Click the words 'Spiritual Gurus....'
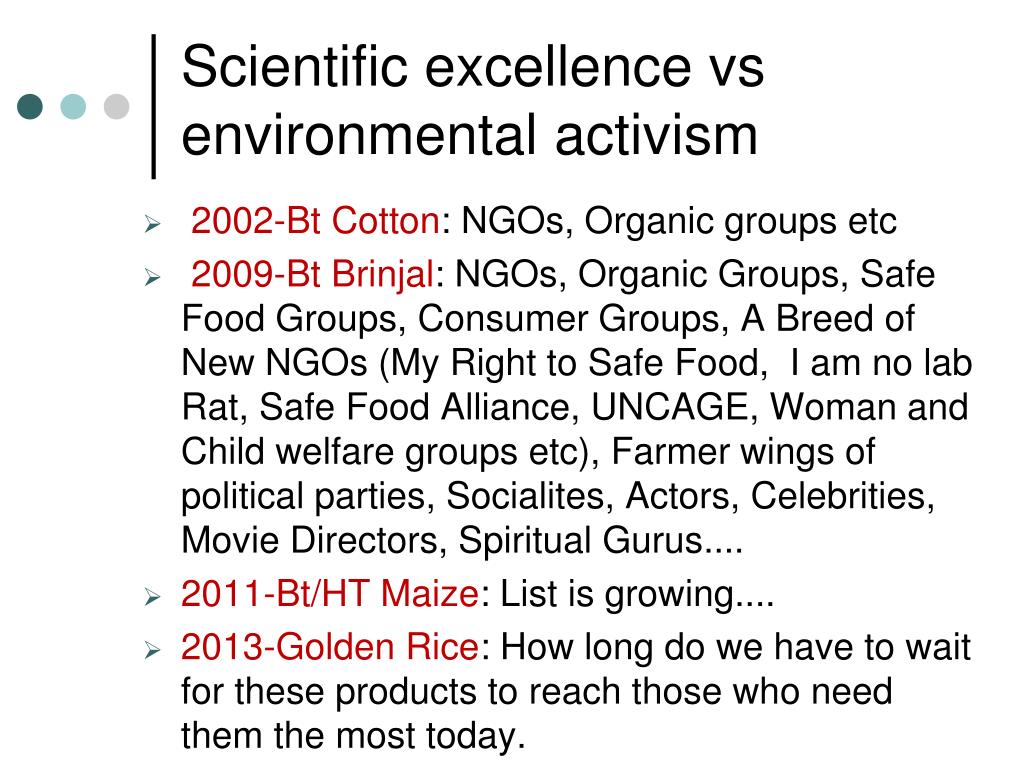The image size is (1024, 768). (600, 541)
